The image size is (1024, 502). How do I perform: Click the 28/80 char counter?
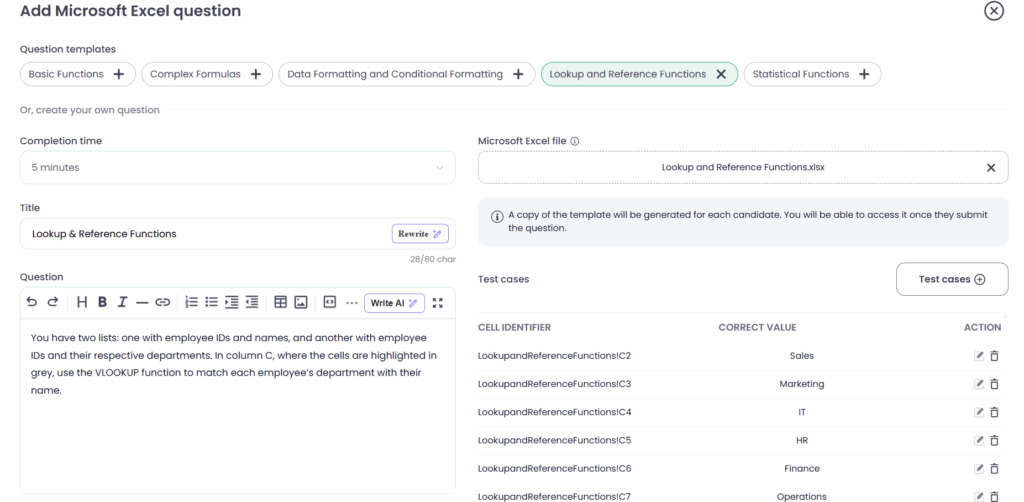pos(433,259)
